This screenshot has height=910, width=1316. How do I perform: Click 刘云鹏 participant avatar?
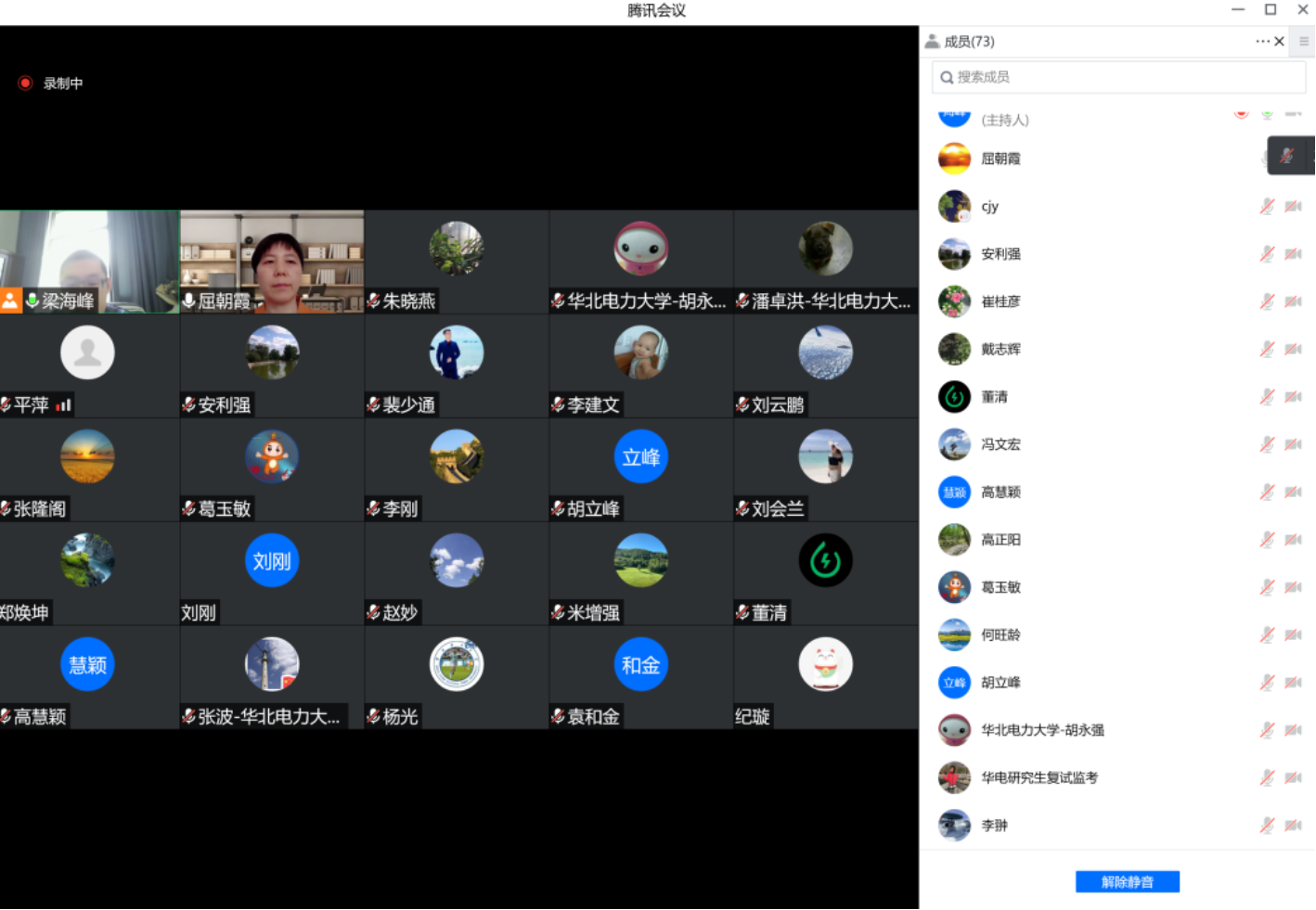825,352
